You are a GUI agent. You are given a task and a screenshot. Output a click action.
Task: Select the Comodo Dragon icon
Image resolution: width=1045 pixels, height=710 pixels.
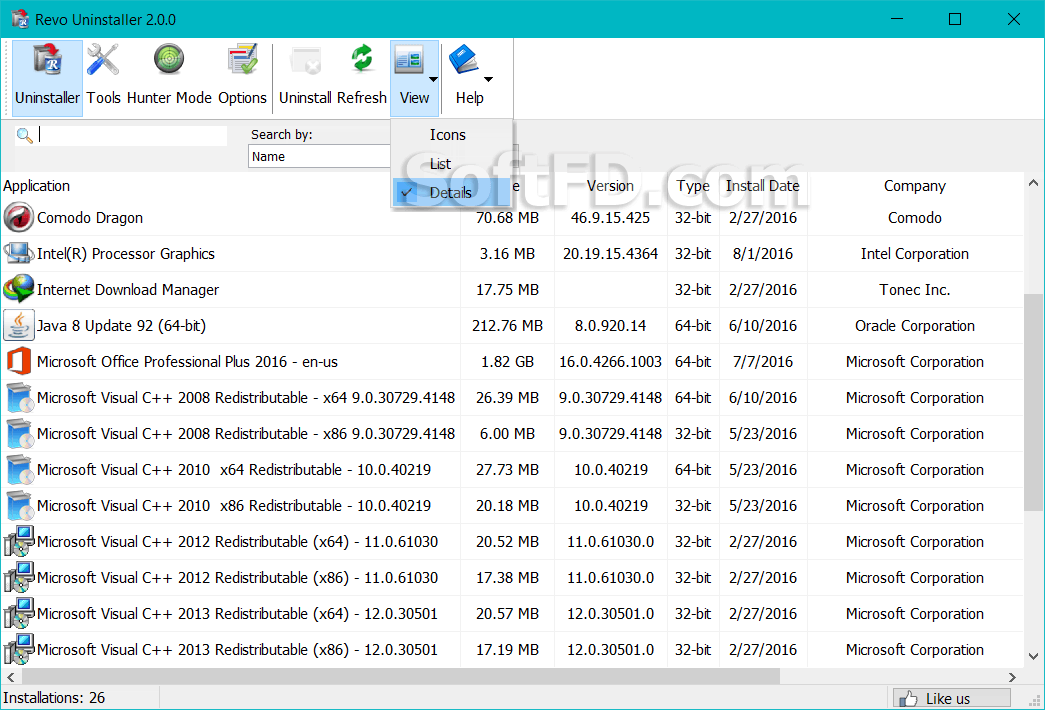tap(19, 217)
